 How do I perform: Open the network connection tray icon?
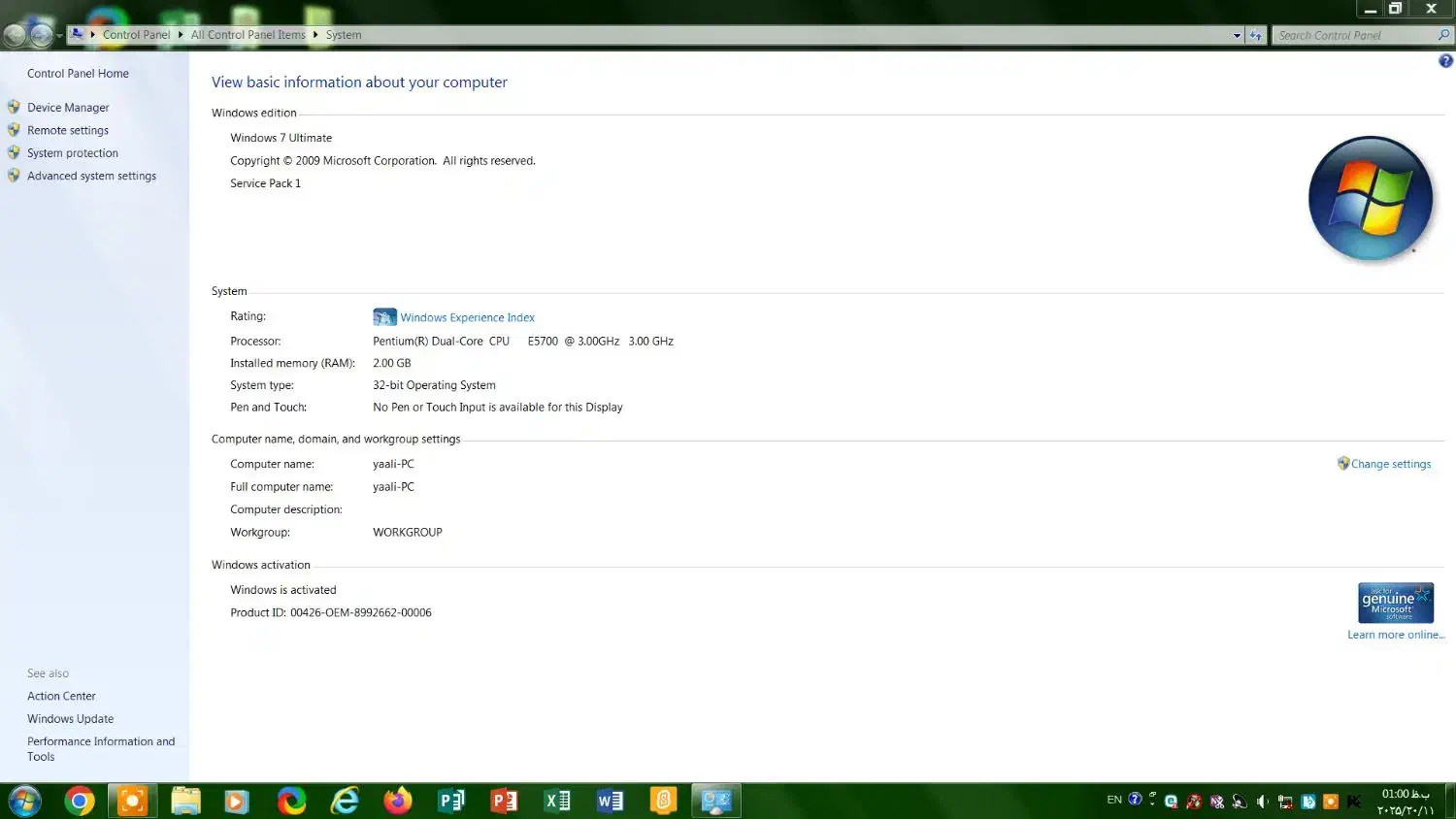1285,802
